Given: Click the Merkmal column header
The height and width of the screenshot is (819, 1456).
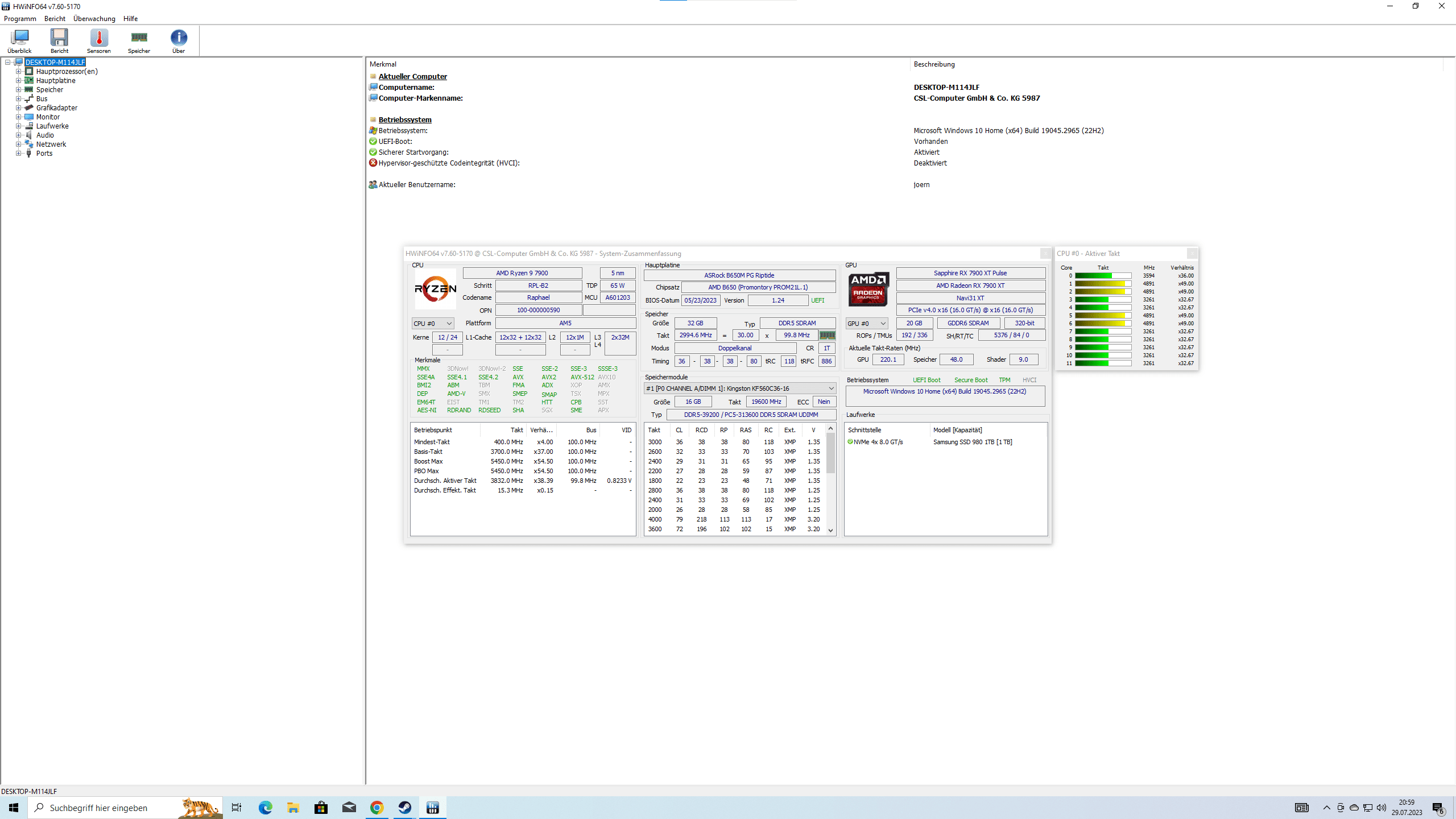Looking at the screenshot, I should coord(383,64).
